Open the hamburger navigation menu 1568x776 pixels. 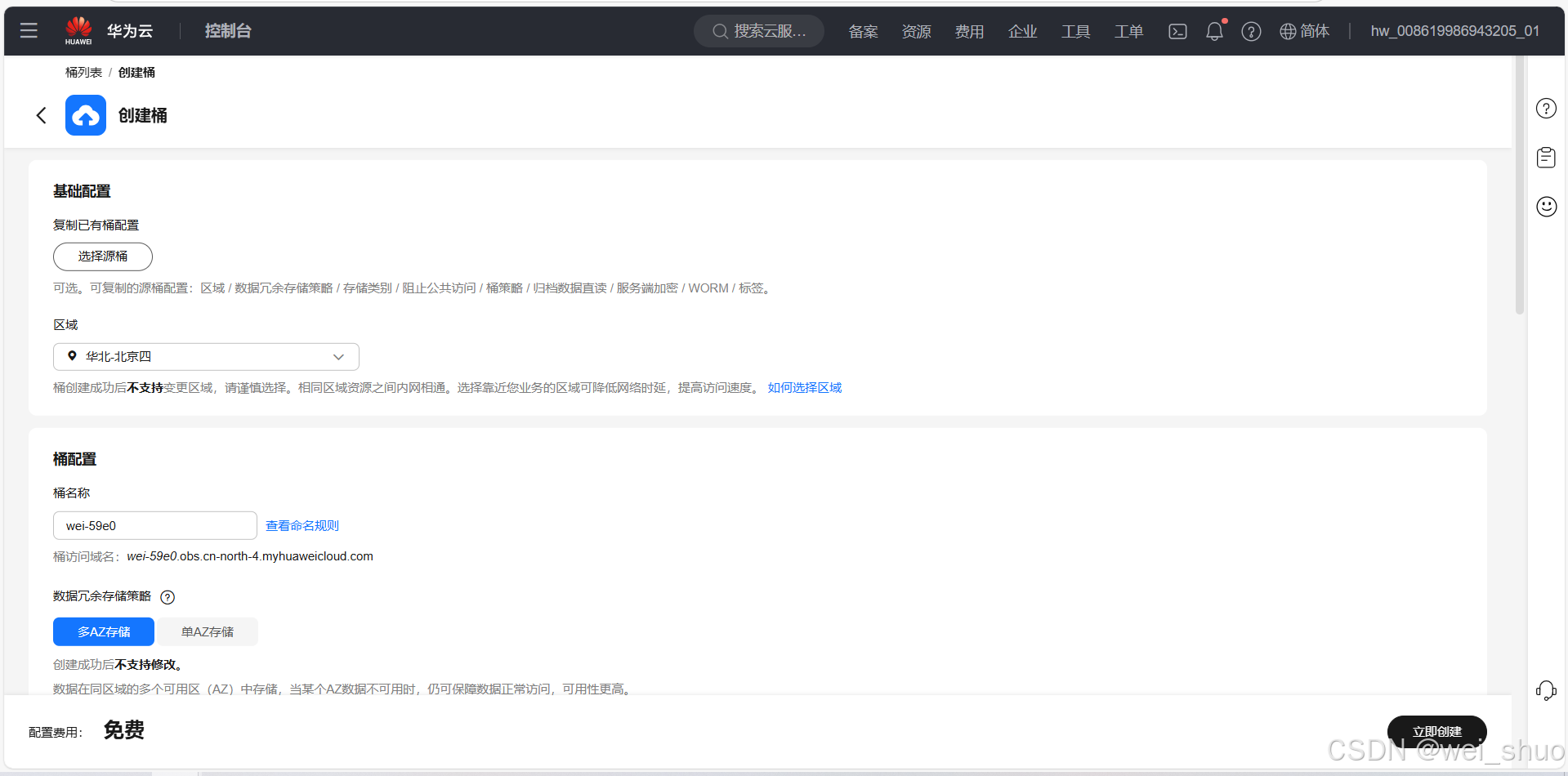click(x=29, y=31)
